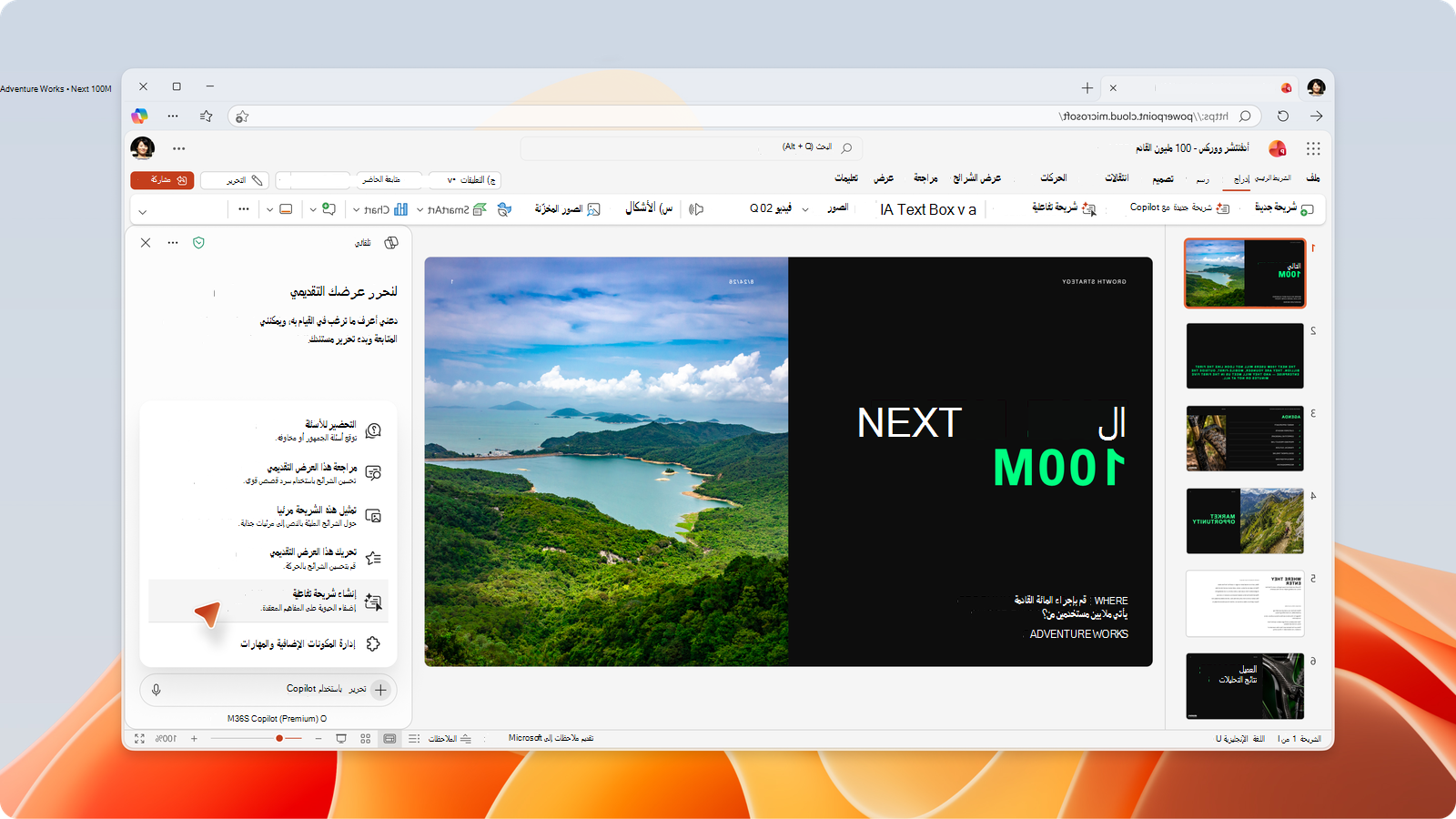
Task: Open the التحرير editing mode dropdown
Action: point(234,180)
